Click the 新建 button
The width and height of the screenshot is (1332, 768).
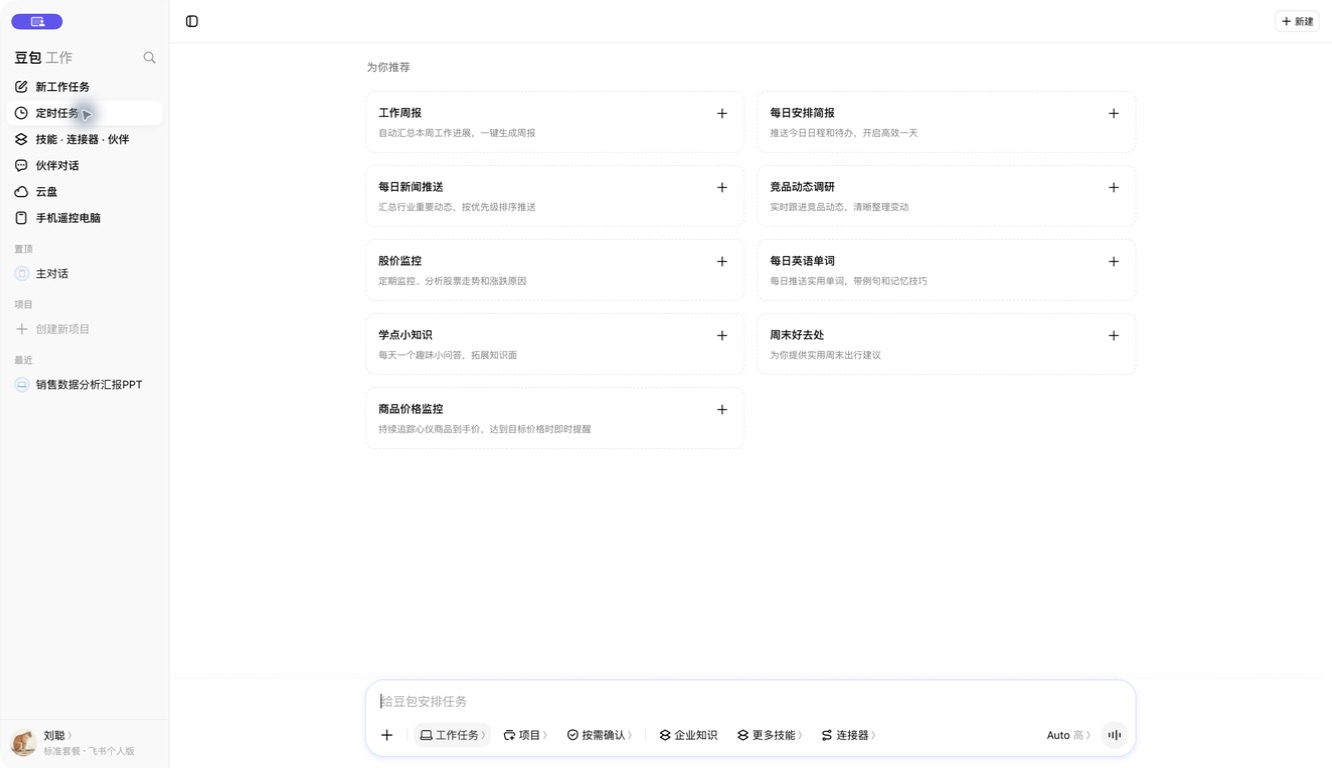point(1297,21)
